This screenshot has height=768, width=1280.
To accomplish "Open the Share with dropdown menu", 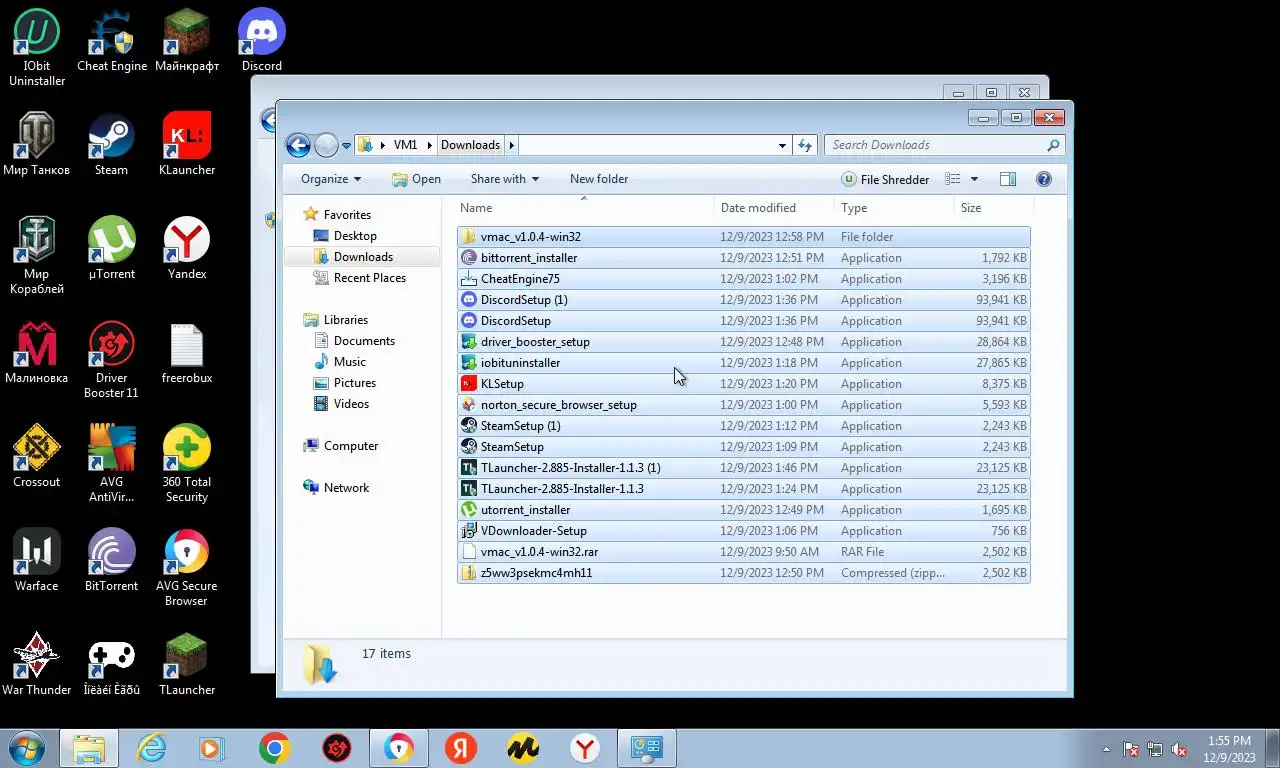I will tap(505, 179).
